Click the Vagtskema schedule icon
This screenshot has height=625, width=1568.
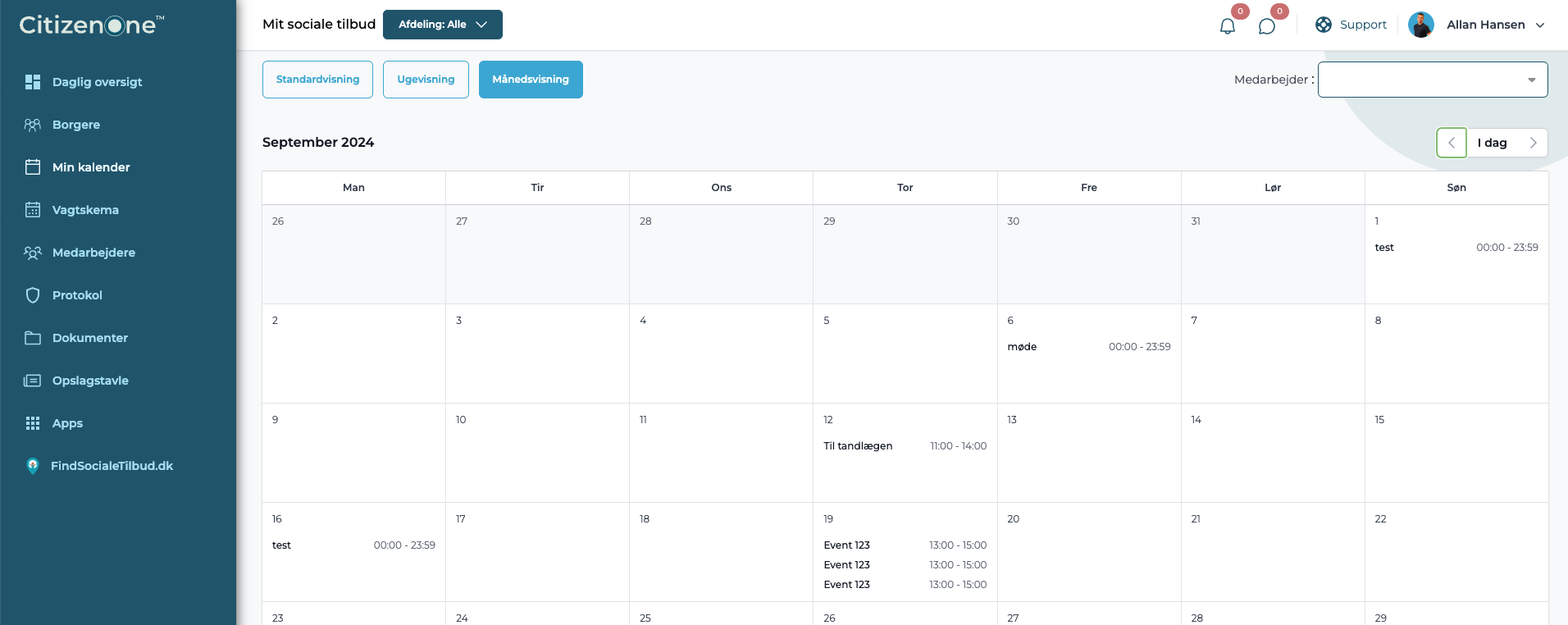click(33, 210)
